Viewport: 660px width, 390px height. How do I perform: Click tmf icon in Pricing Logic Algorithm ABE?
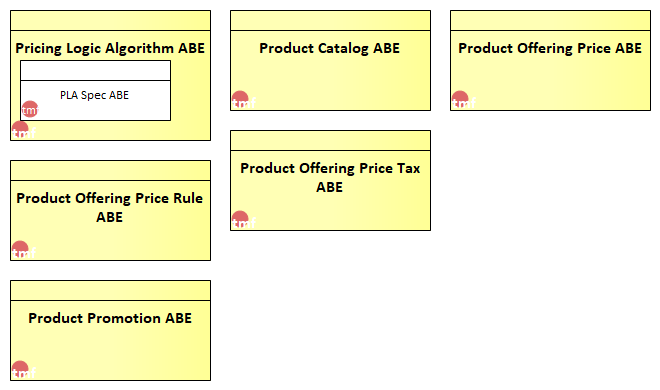point(23,130)
